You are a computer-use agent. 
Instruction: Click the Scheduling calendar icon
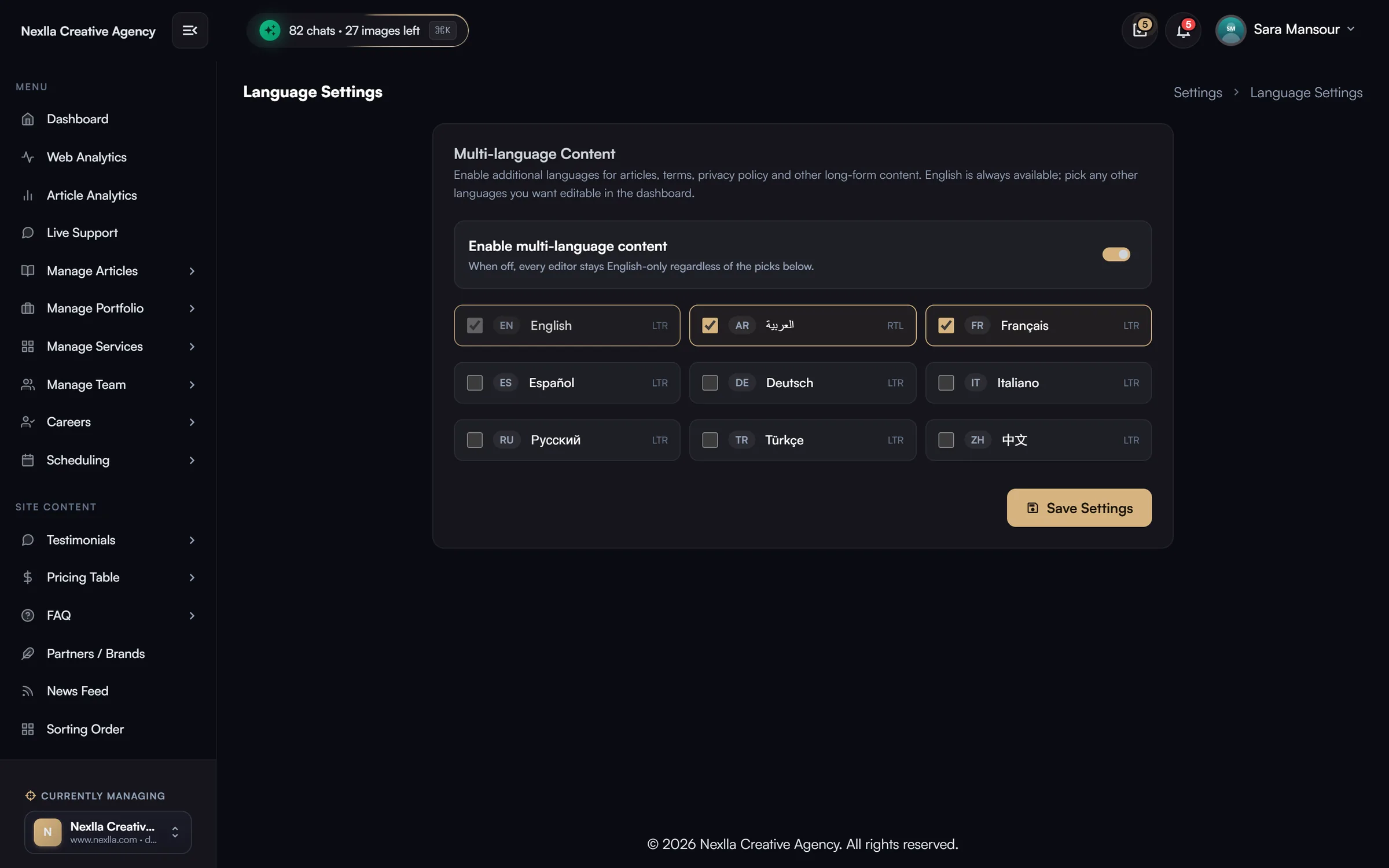click(x=28, y=460)
